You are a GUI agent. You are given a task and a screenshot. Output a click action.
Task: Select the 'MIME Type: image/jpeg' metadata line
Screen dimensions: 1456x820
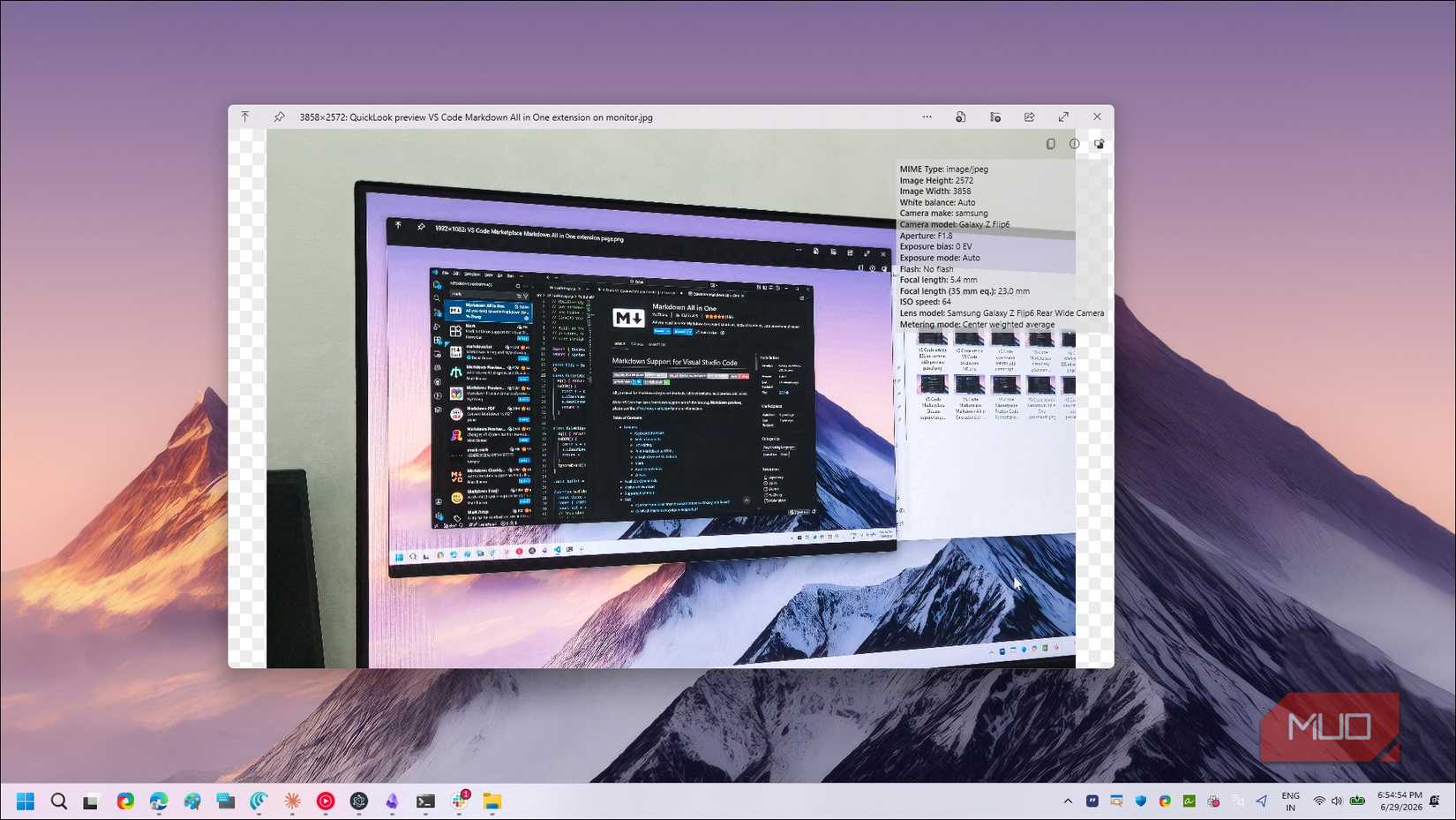[943, 169]
